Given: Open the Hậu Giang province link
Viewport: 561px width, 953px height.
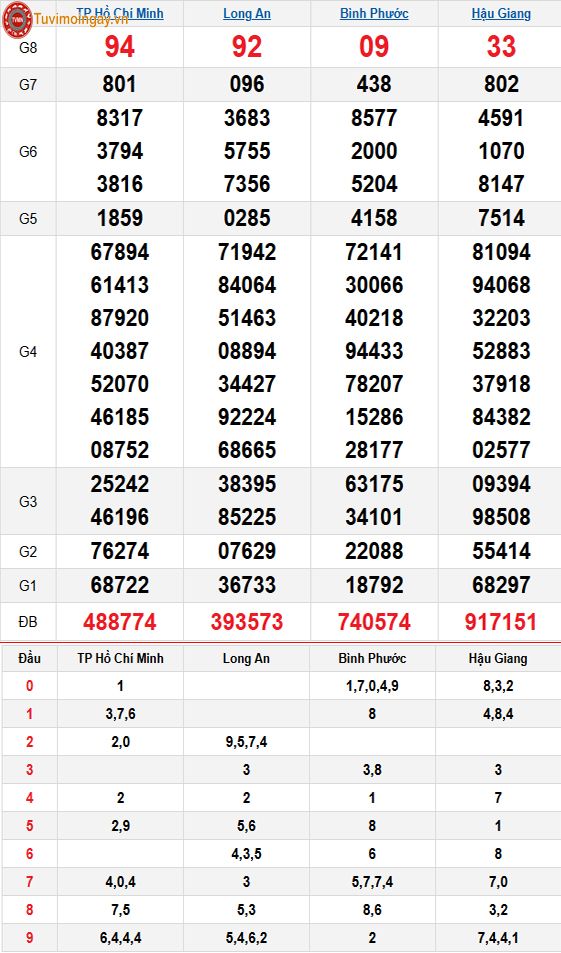Looking at the screenshot, I should [501, 13].
